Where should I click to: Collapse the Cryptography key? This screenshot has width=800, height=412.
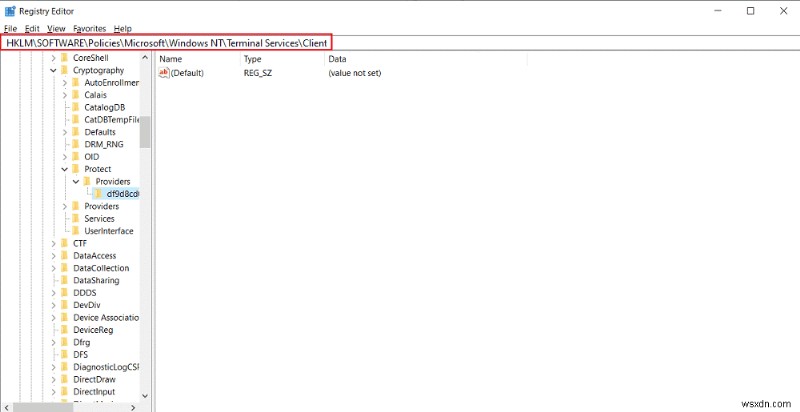pyautogui.click(x=54, y=70)
